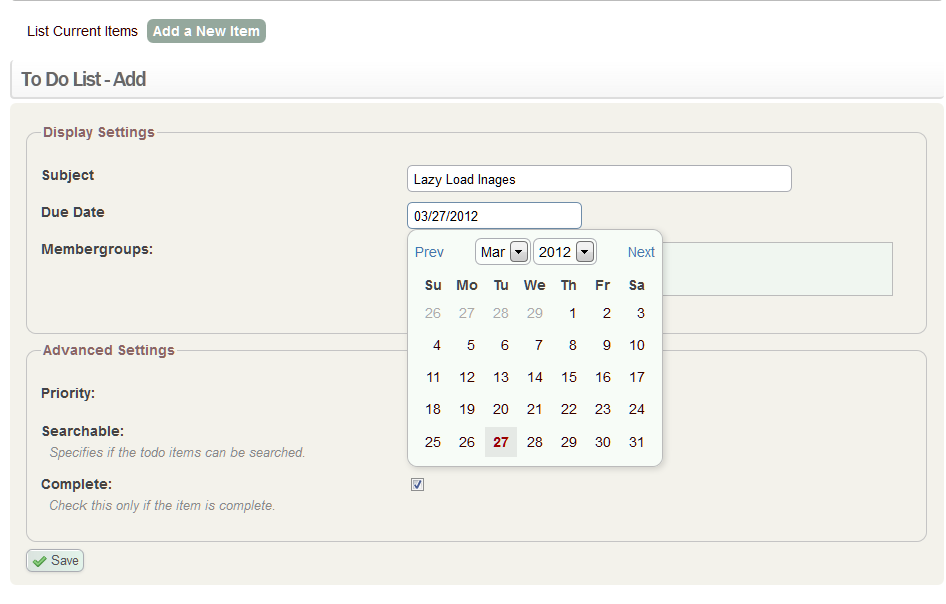Select the Add a New Item tab
The width and height of the screenshot is (946, 604).
(206, 31)
